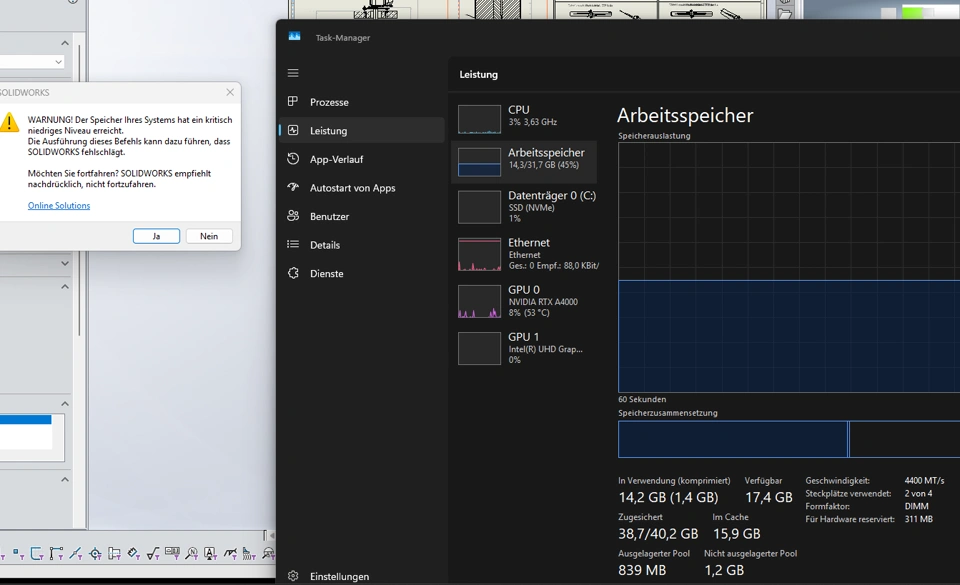Screen dimensions: 960x585
Task: Collapse the section containing the blue list item
Action: 65,404
